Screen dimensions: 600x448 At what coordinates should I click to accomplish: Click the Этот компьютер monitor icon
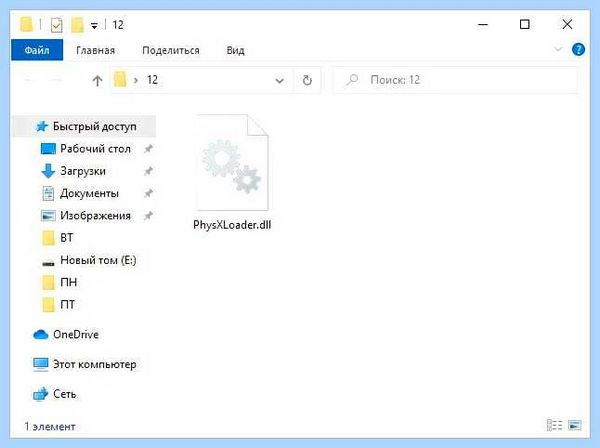tap(41, 364)
